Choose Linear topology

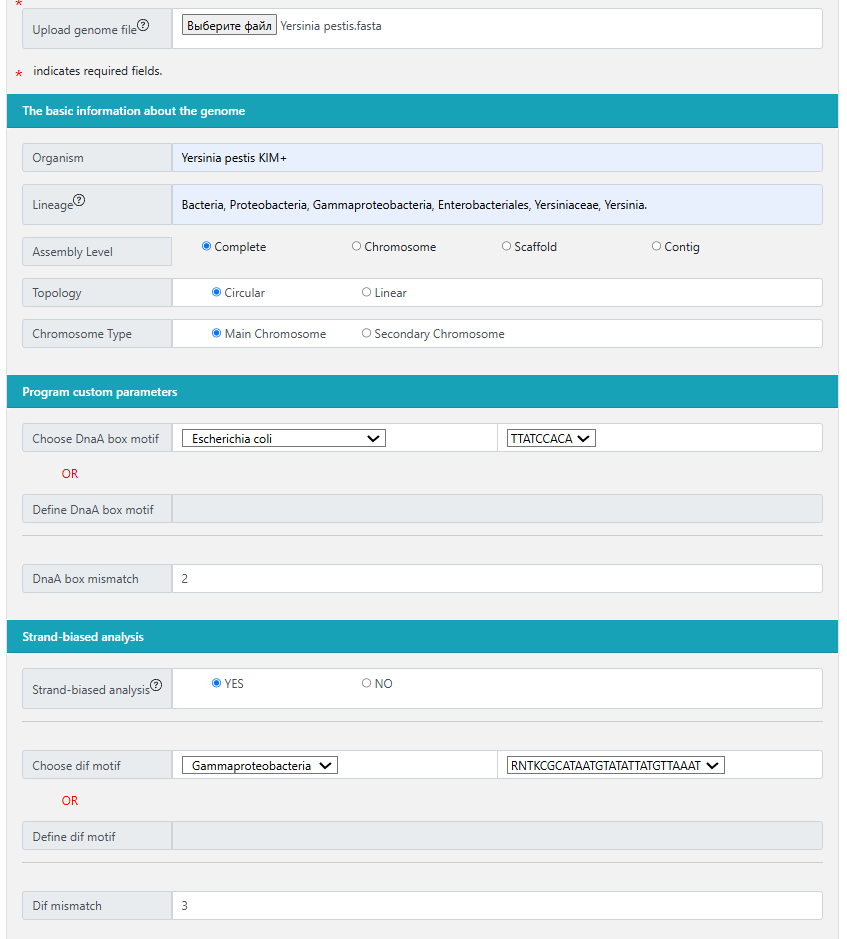(x=367, y=292)
